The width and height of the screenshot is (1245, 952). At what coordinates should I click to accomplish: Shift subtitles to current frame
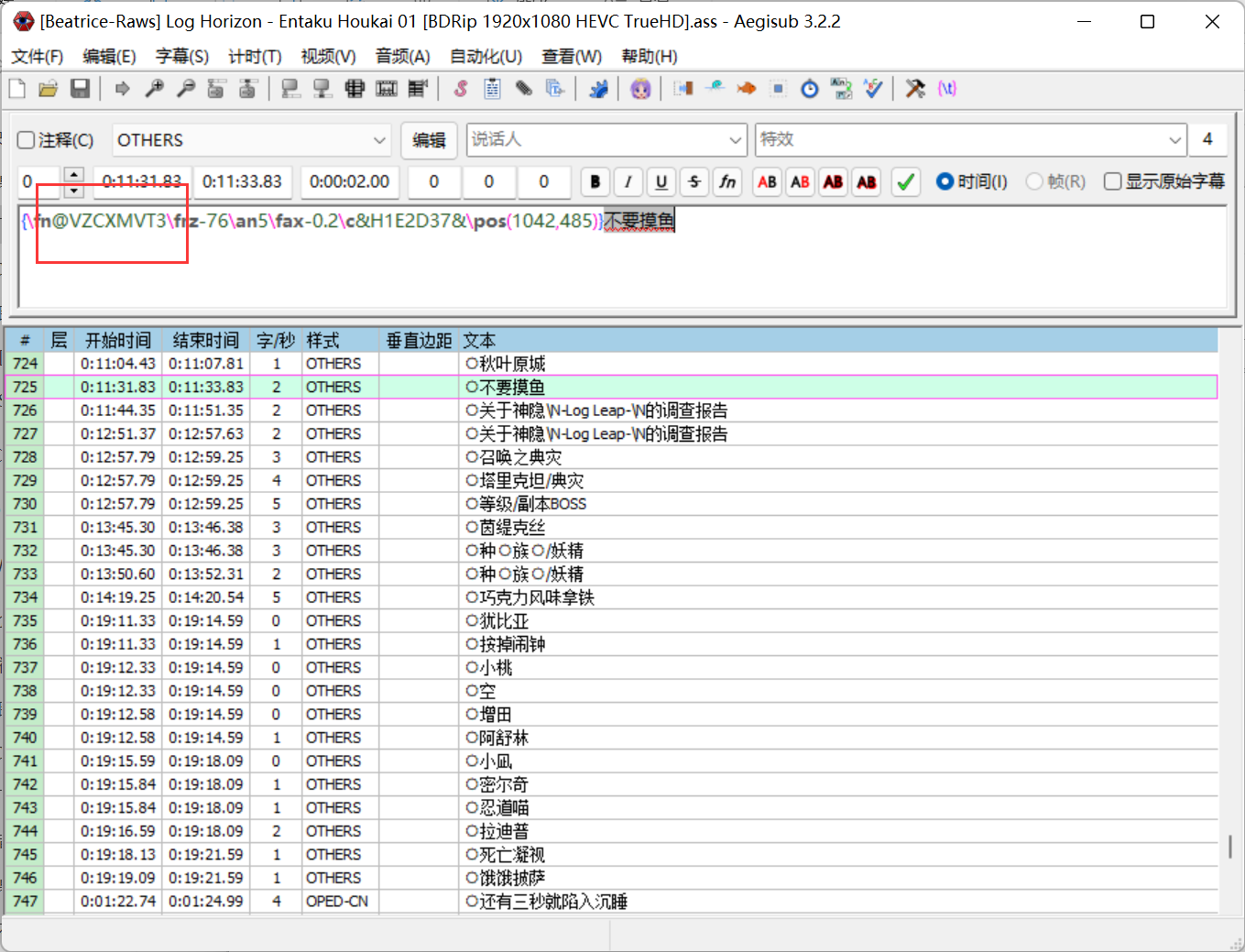point(419,89)
